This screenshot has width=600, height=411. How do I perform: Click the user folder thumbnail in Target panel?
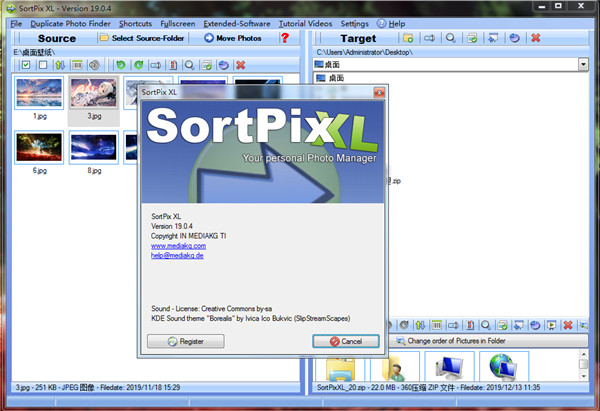[x=395, y=367]
